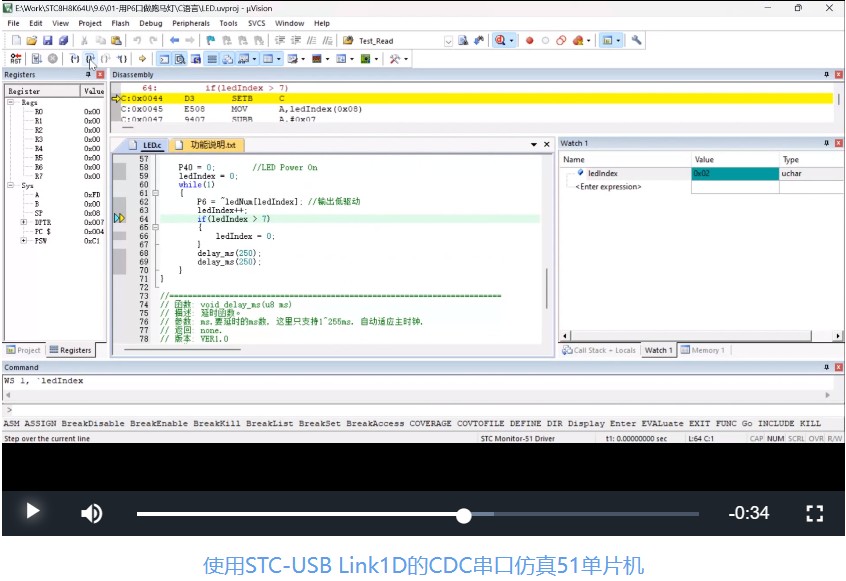846x581 pixels.
Task: Play the video
Action: 33,511
